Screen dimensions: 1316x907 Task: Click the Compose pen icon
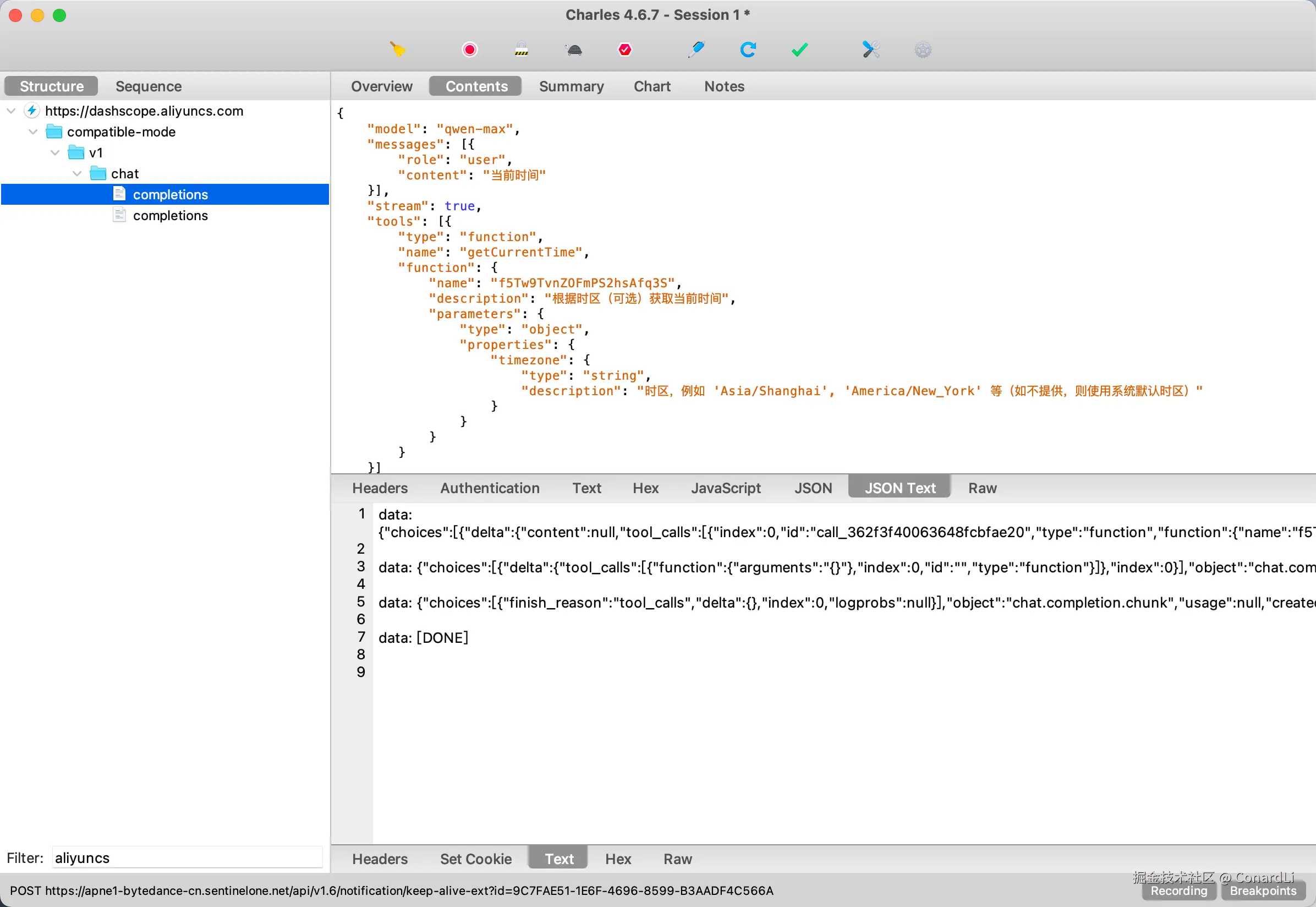pos(696,50)
